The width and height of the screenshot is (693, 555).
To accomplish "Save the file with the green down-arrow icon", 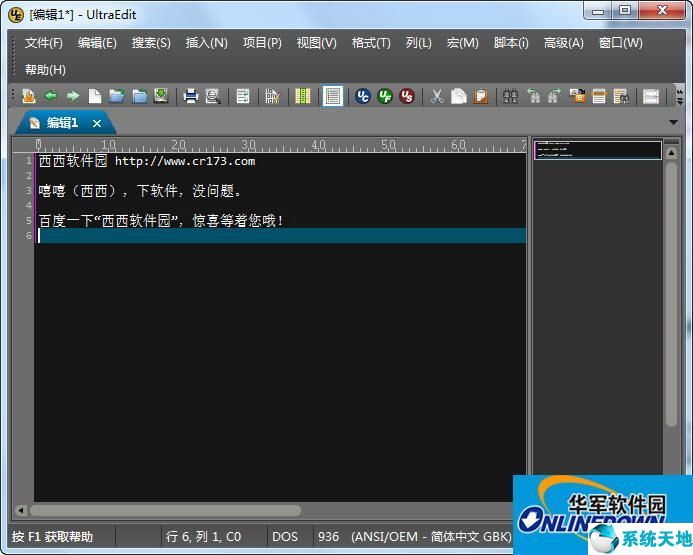I will (x=161, y=96).
